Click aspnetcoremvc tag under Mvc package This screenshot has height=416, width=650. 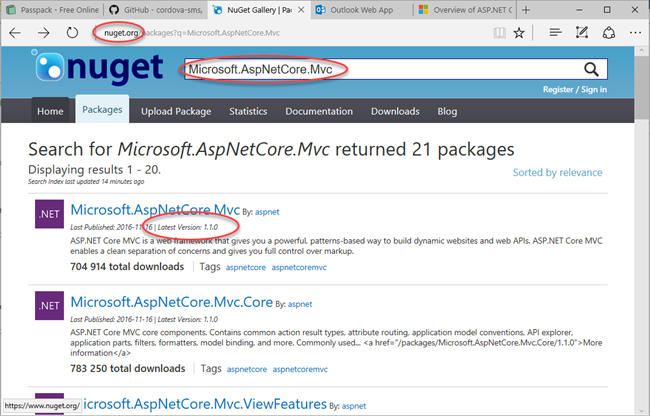click(x=299, y=268)
